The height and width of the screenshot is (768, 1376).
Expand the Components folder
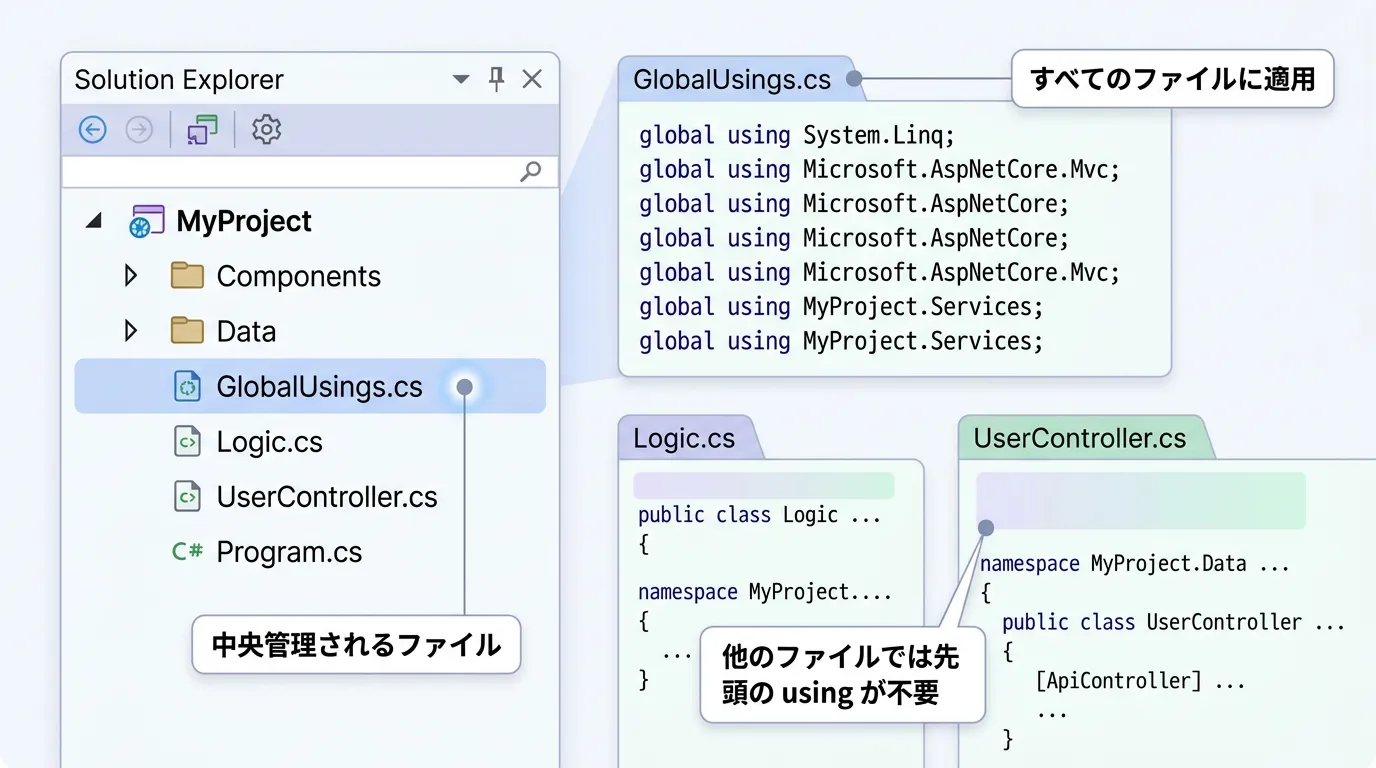click(x=130, y=276)
